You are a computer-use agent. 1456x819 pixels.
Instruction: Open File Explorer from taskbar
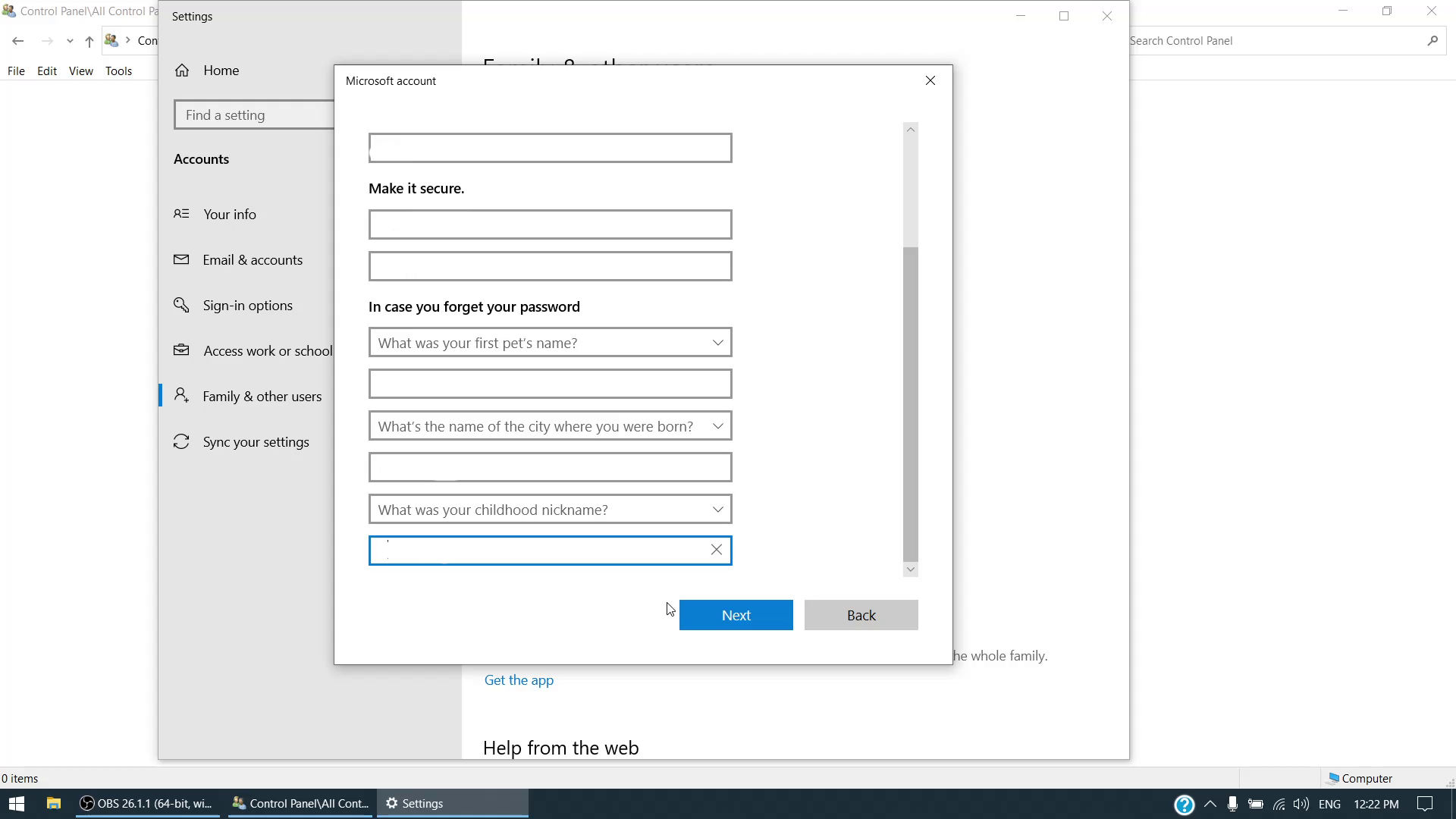(54, 804)
